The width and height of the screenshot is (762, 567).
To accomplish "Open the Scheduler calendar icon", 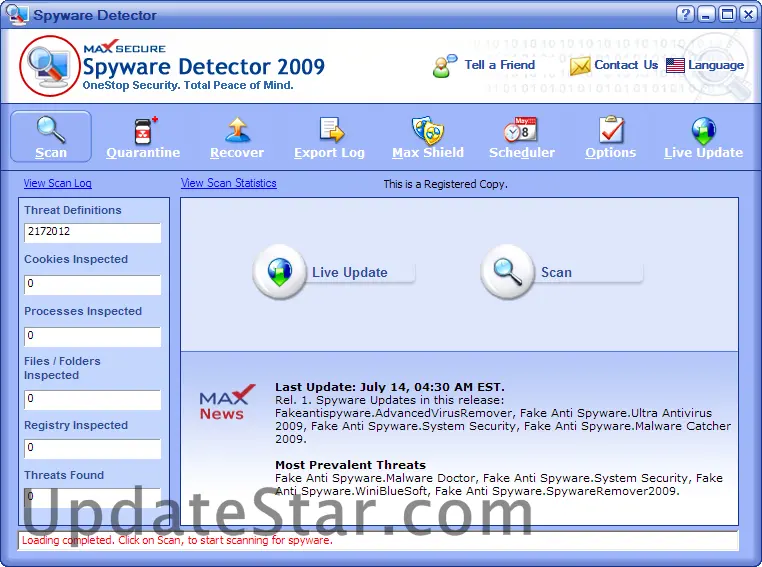I will 520,130.
